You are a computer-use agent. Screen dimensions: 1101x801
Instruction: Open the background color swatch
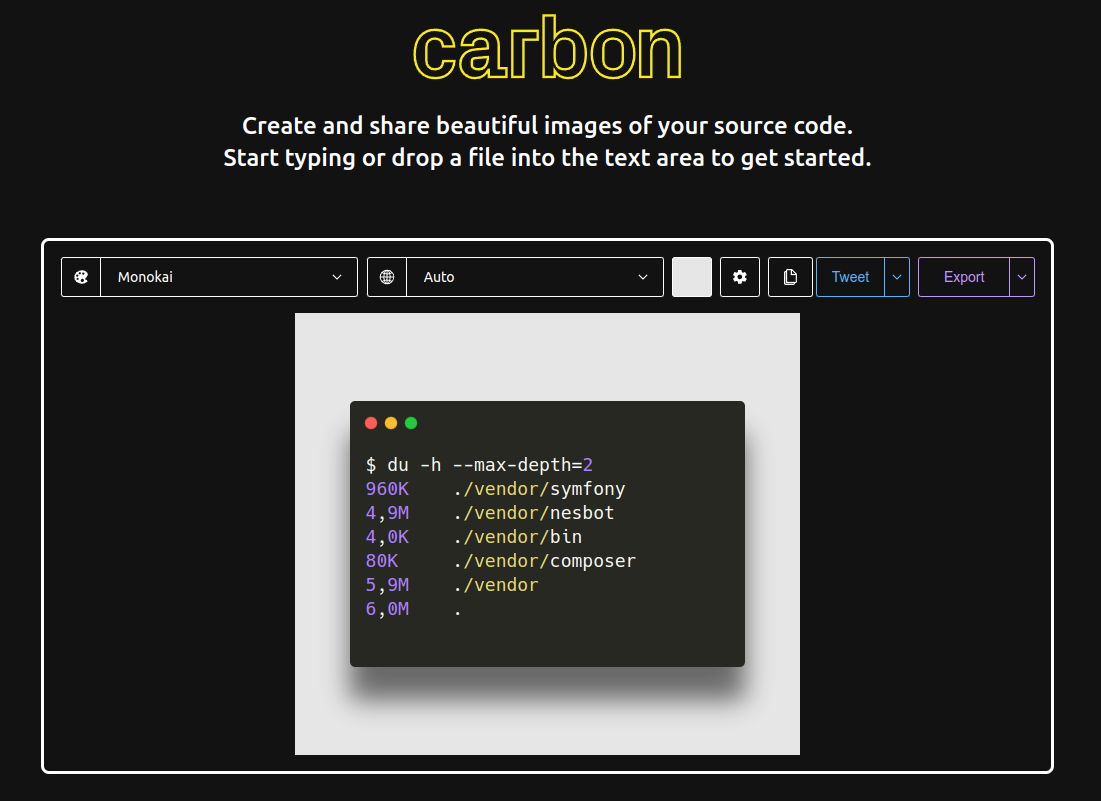coord(692,277)
